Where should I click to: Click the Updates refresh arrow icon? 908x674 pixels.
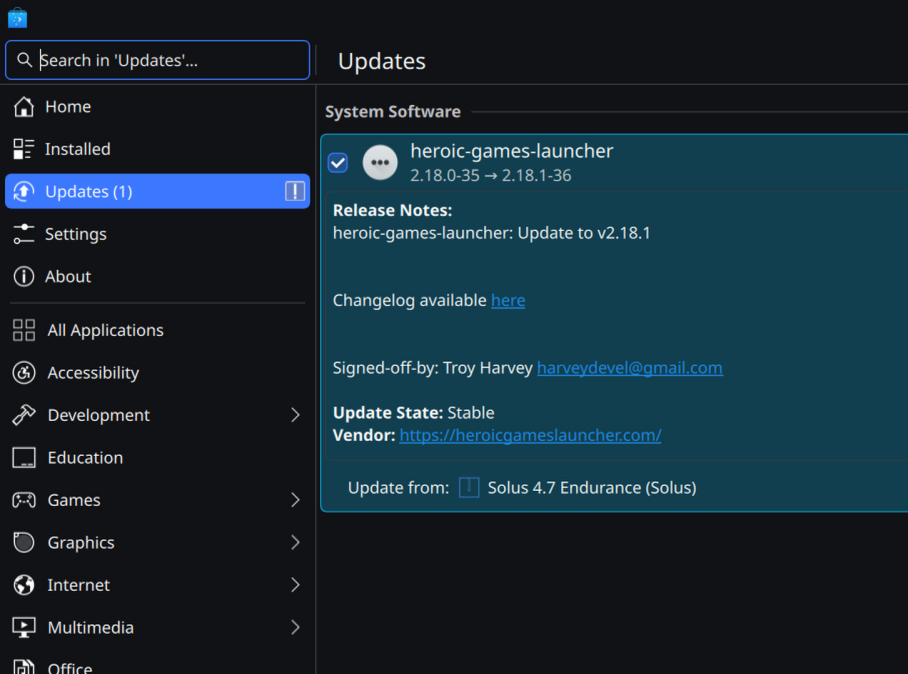(24, 191)
